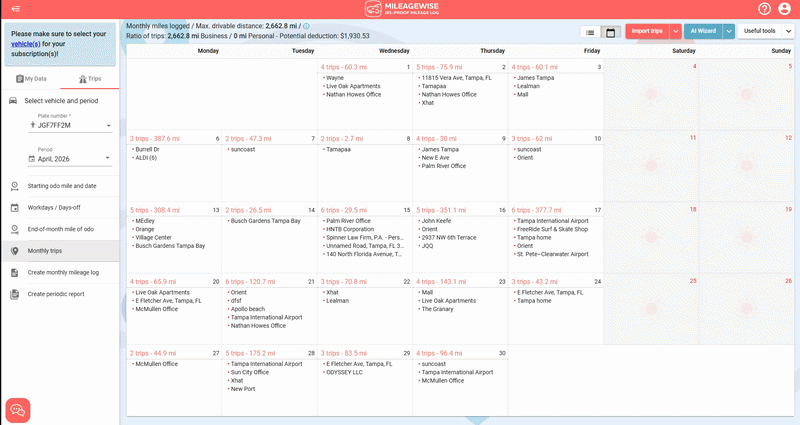
Task: Click the Sun City Office trip entry
Action: tap(249, 372)
